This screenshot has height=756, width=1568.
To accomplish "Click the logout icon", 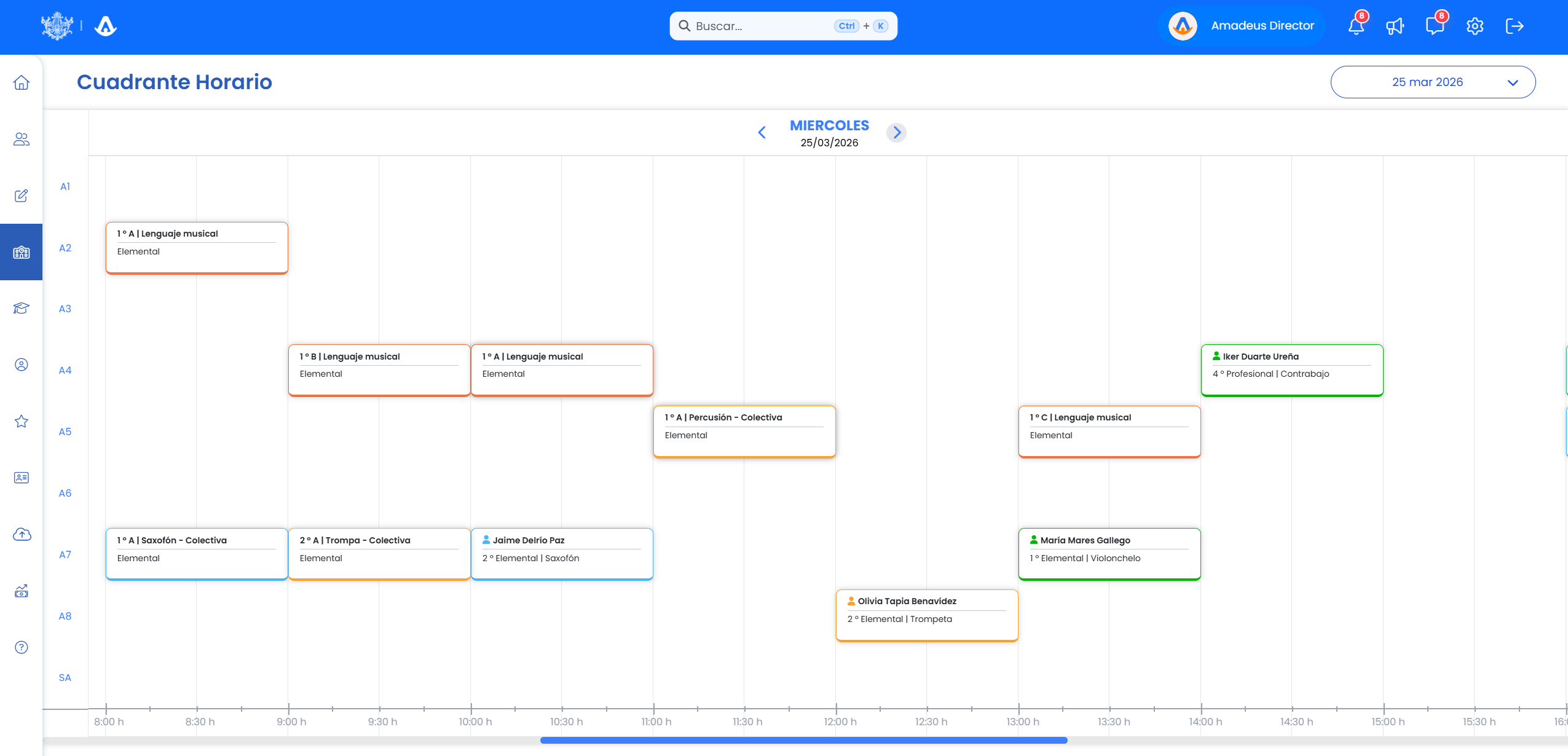I will (1515, 26).
